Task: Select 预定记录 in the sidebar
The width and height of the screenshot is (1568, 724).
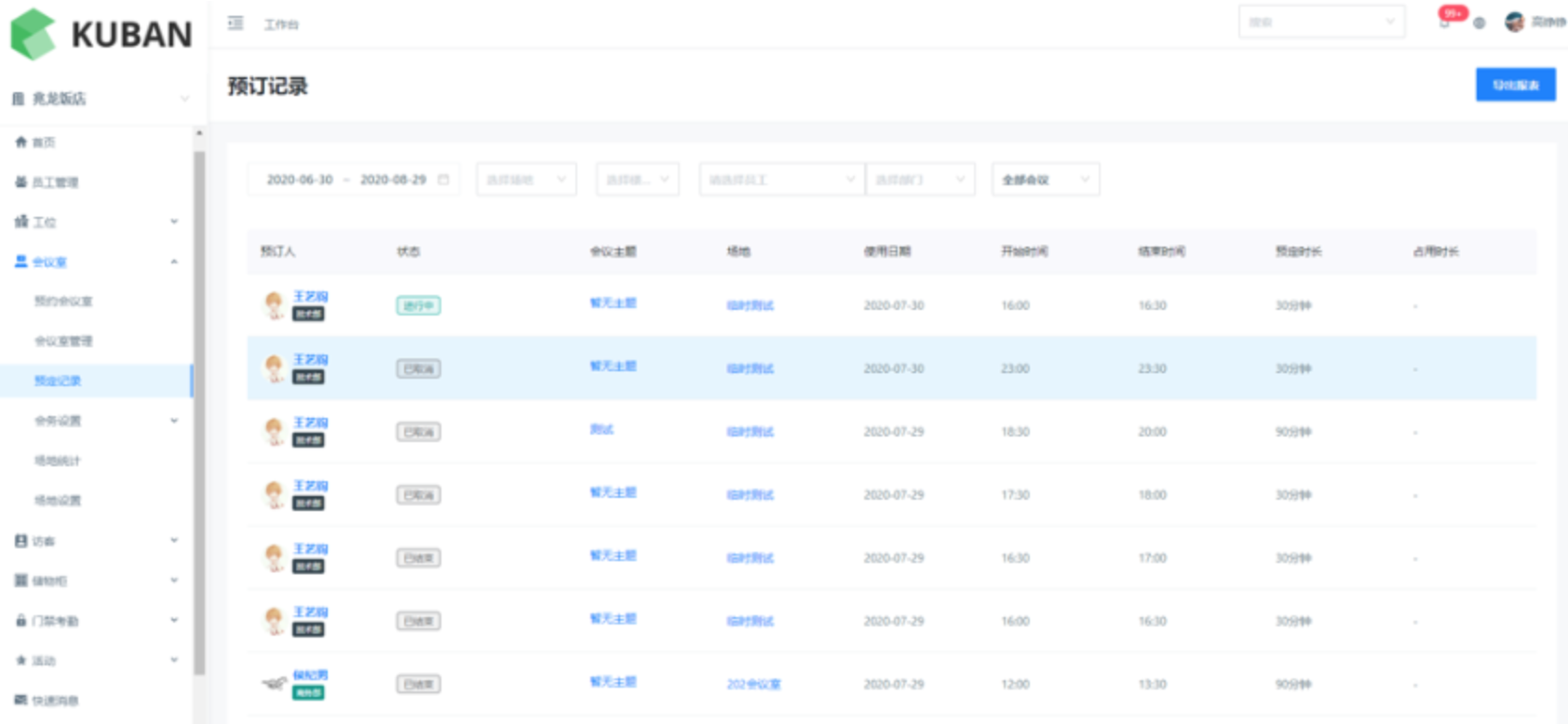Action: 58,381
